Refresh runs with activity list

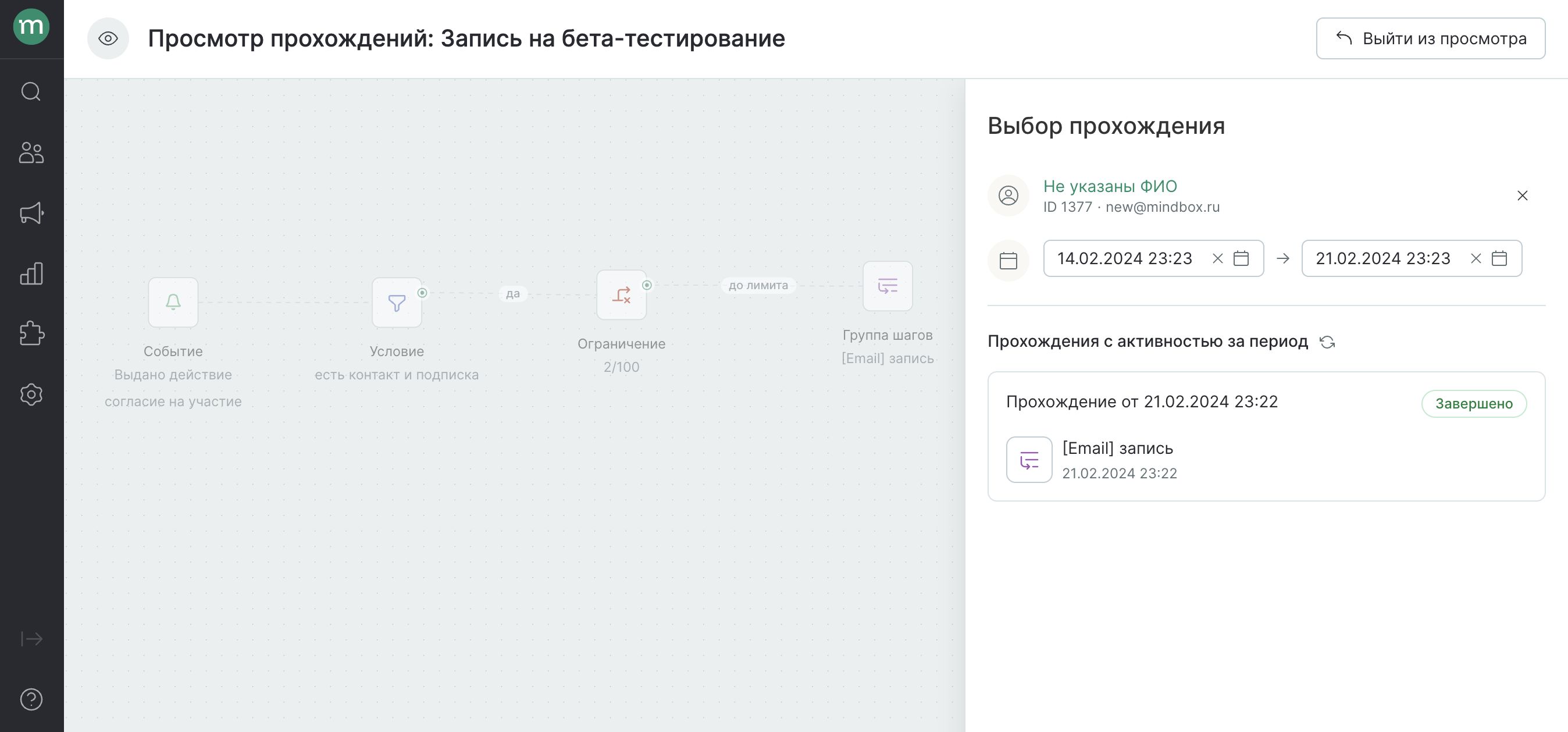[1327, 342]
